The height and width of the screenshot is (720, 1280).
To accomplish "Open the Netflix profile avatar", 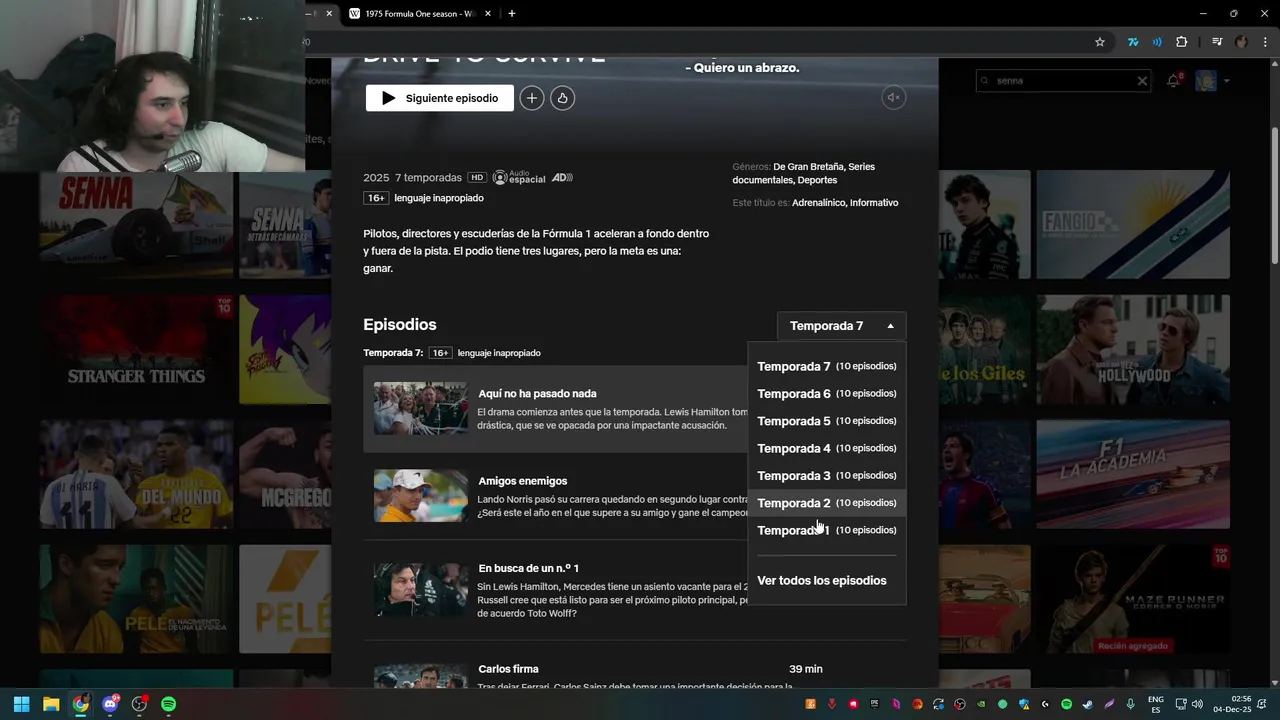I will pyautogui.click(x=1206, y=81).
